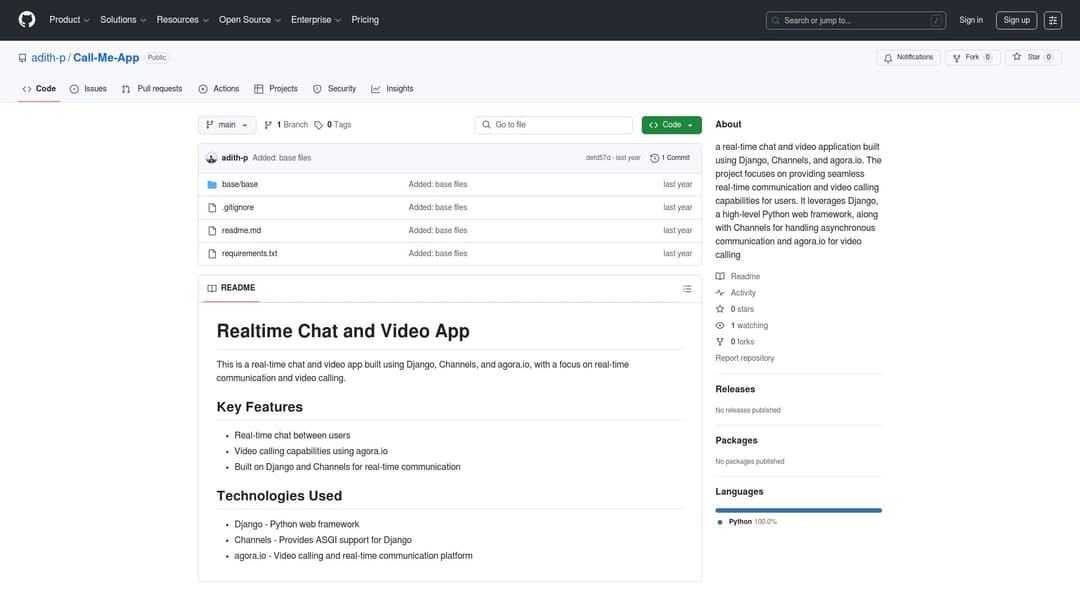Click the Search or jump to field

click(x=855, y=20)
